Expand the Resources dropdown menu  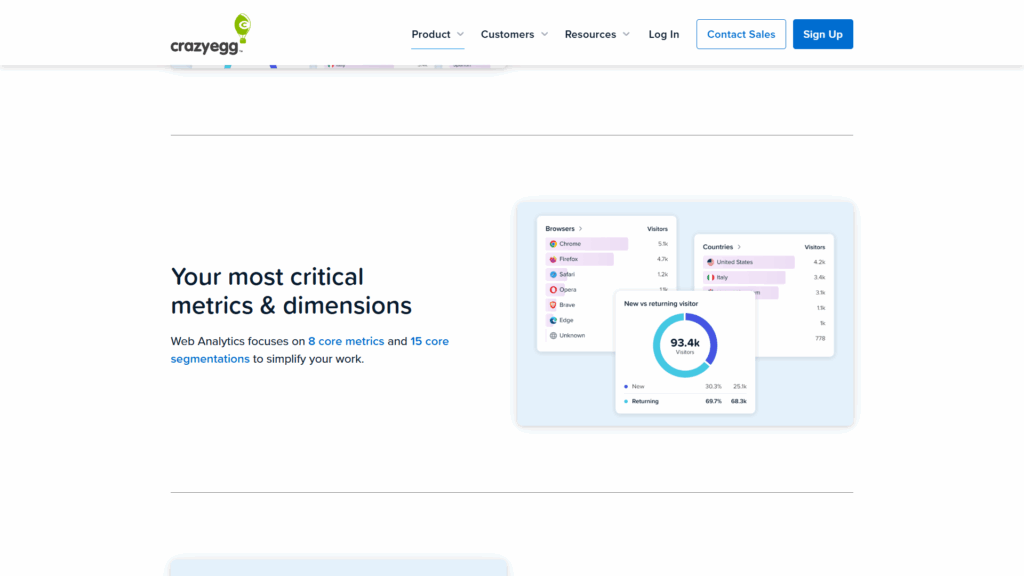[x=597, y=34]
